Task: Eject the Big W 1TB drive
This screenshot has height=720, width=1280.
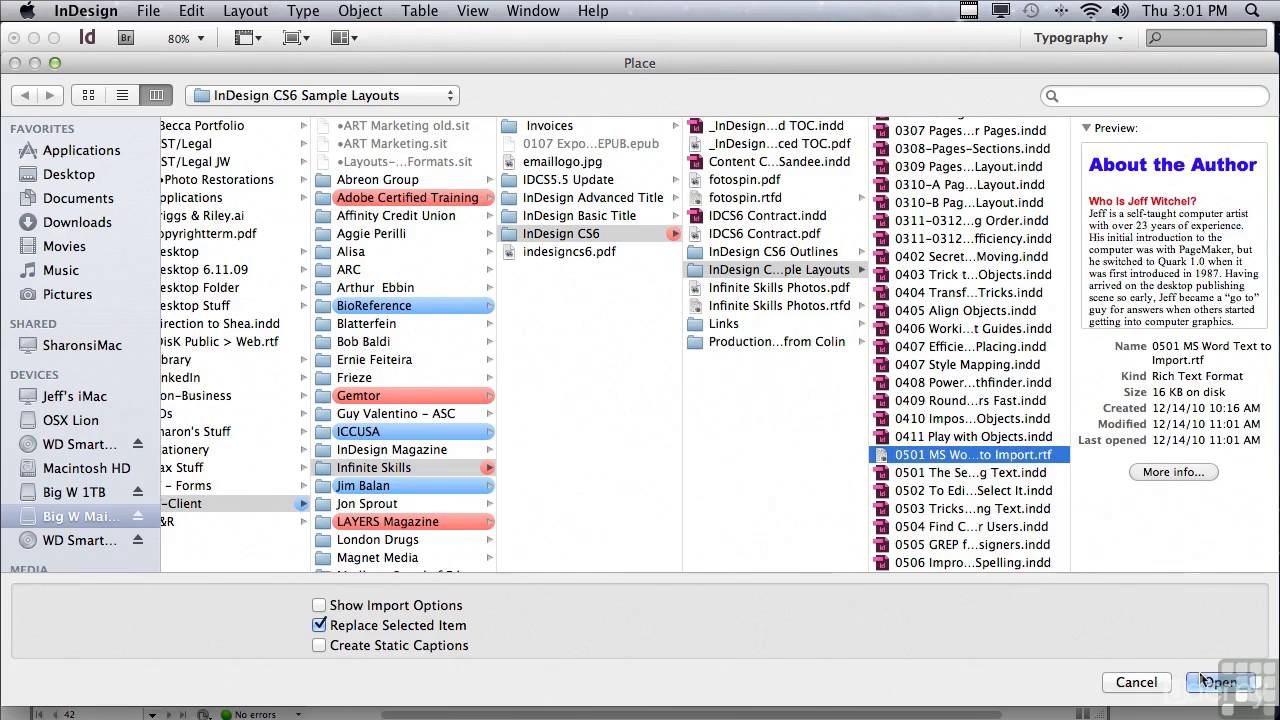Action: (x=138, y=492)
